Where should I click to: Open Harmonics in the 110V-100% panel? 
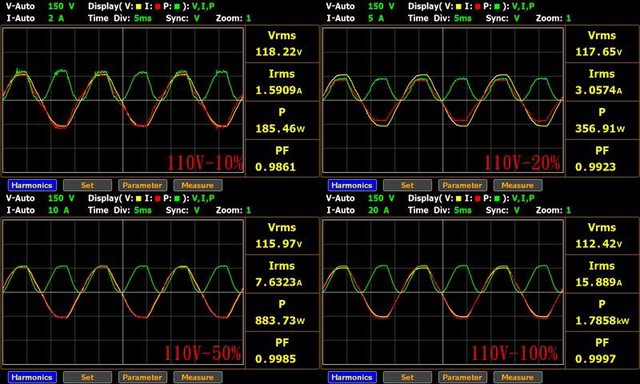pyautogui.click(x=352, y=377)
